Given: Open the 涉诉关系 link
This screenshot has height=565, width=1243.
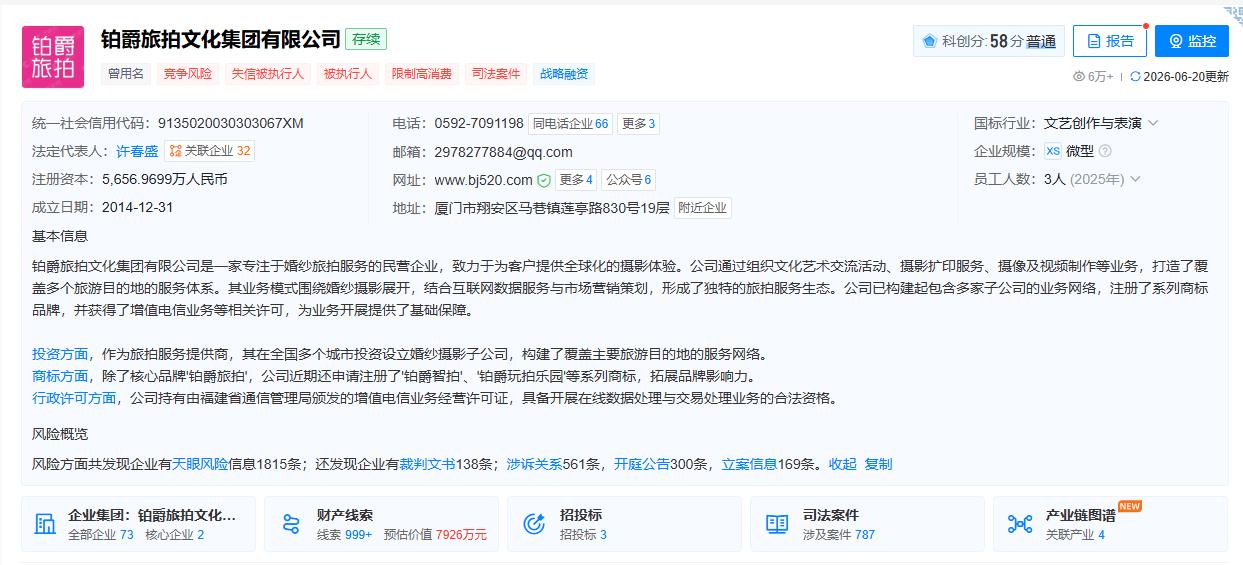Looking at the screenshot, I should click(x=534, y=464).
